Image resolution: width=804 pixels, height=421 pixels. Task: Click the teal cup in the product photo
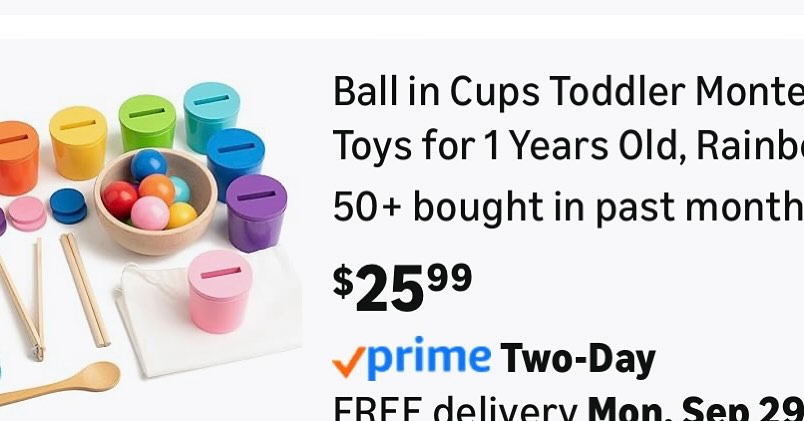(x=211, y=117)
